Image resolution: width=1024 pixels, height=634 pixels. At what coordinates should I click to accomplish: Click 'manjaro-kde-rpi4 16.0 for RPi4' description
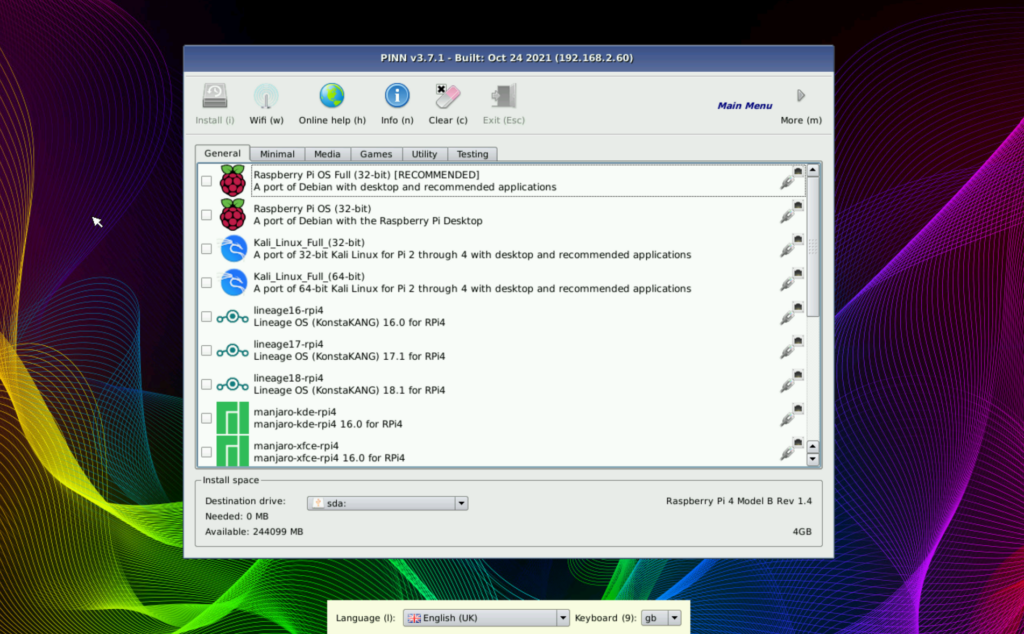[328, 424]
